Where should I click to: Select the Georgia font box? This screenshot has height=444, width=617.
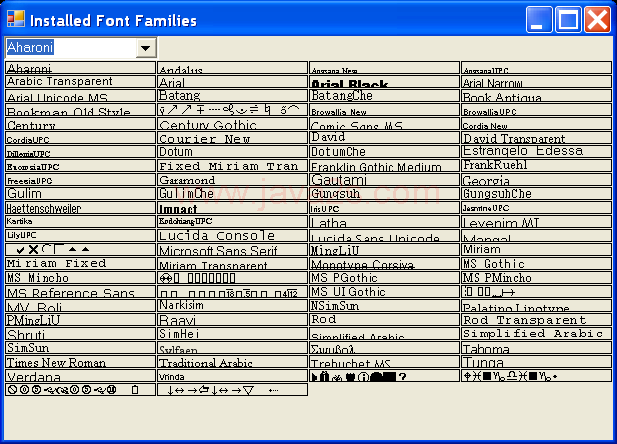[x=537, y=180]
